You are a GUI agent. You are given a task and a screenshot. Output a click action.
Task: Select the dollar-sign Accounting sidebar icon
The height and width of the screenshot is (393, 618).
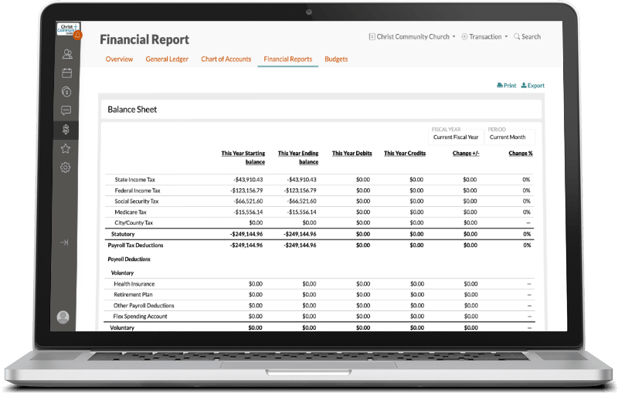click(66, 129)
